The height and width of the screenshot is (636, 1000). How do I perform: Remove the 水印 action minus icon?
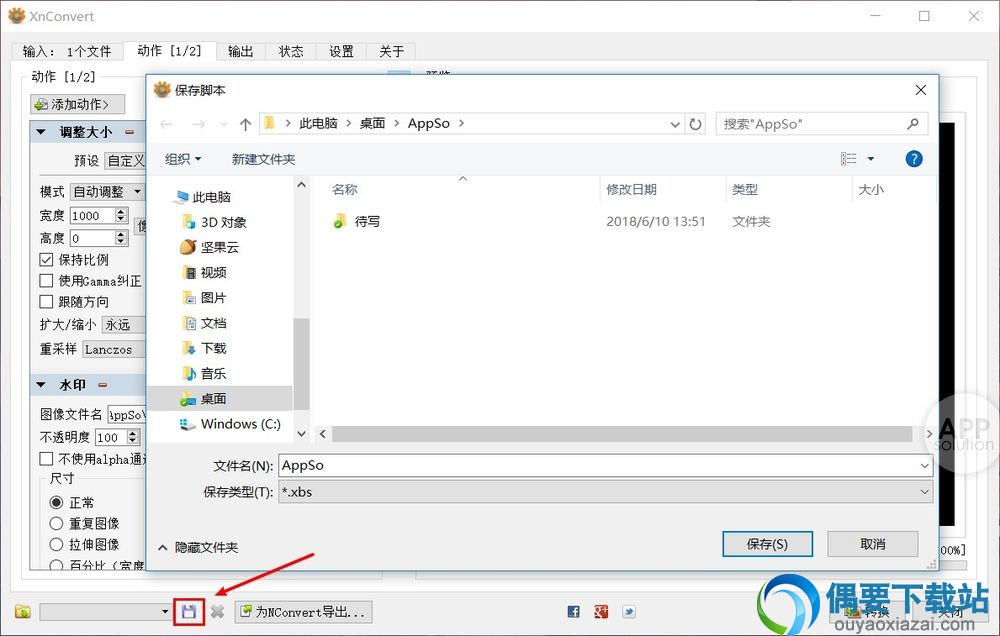tap(103, 385)
